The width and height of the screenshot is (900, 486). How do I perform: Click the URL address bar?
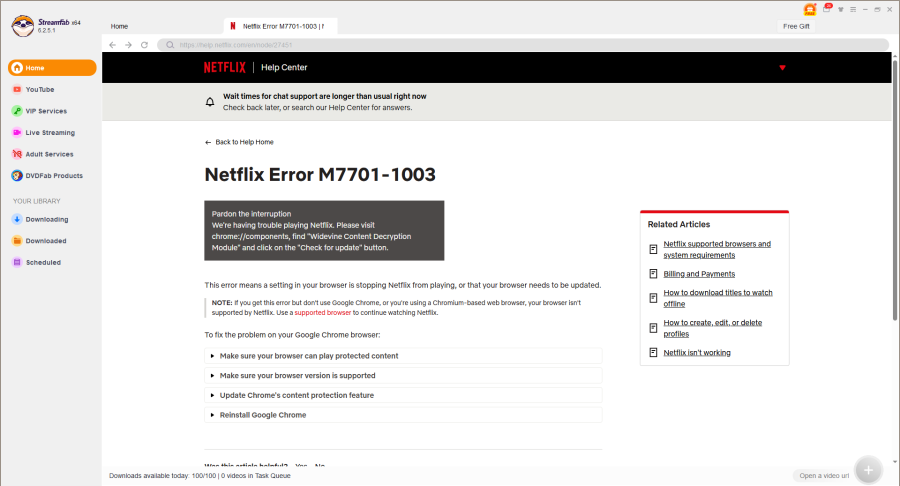click(x=500, y=45)
